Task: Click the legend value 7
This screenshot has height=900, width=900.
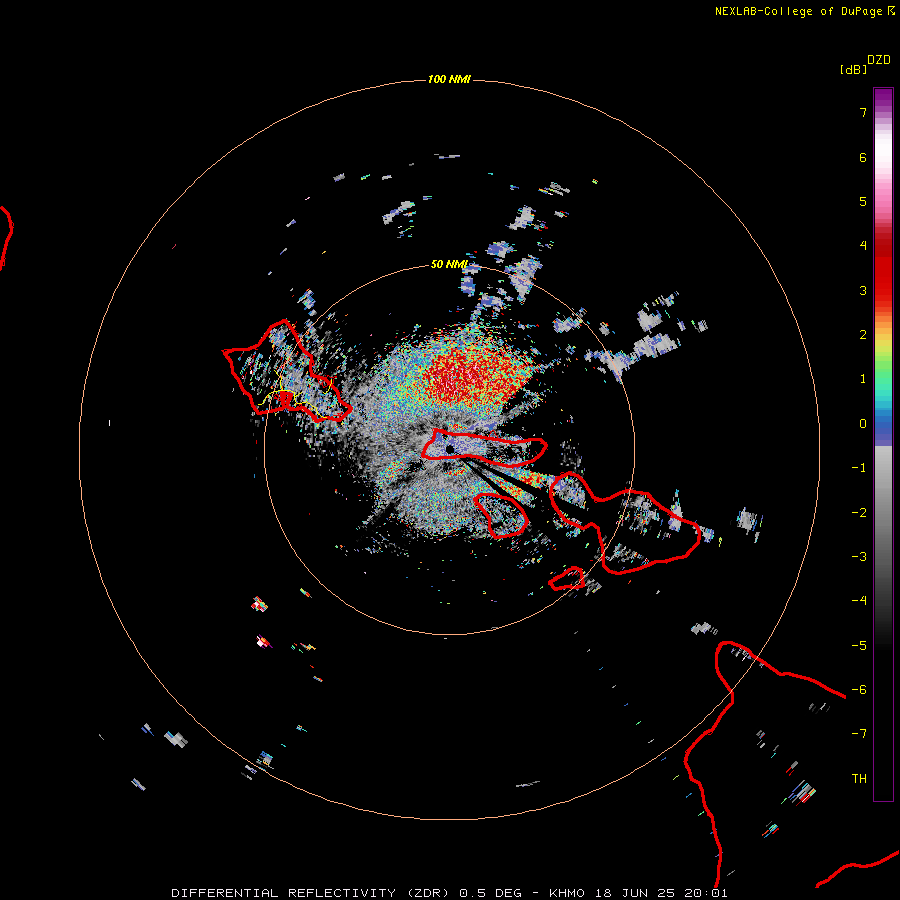Action: click(863, 112)
